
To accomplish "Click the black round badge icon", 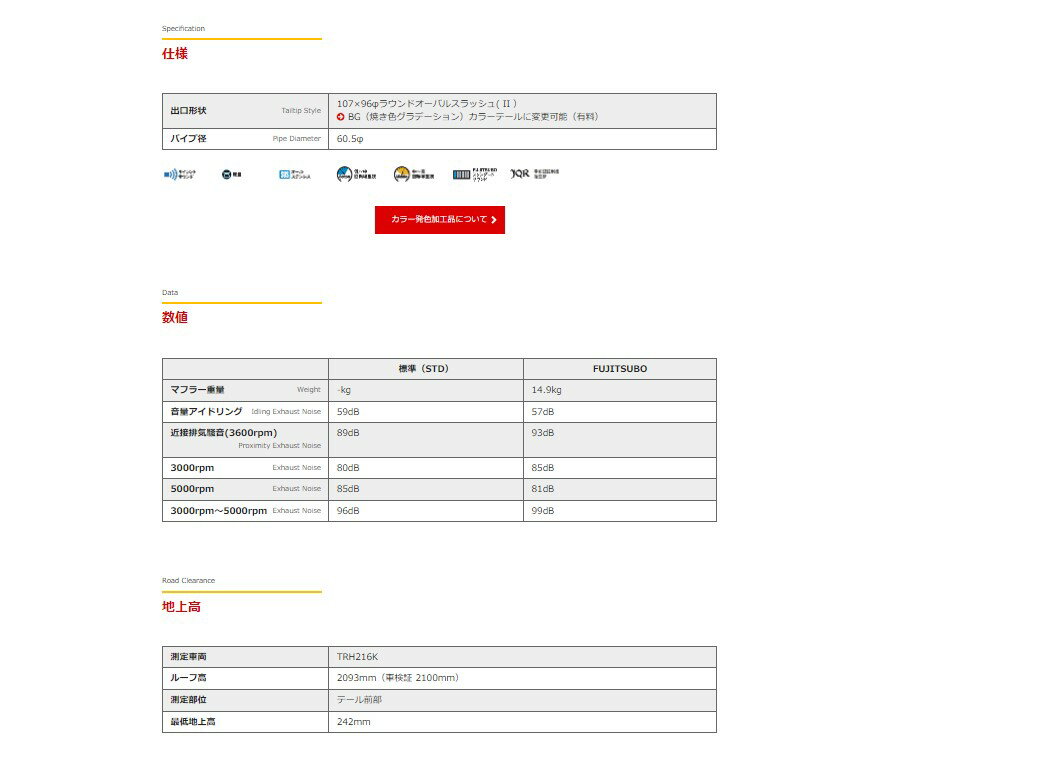I will (226, 174).
